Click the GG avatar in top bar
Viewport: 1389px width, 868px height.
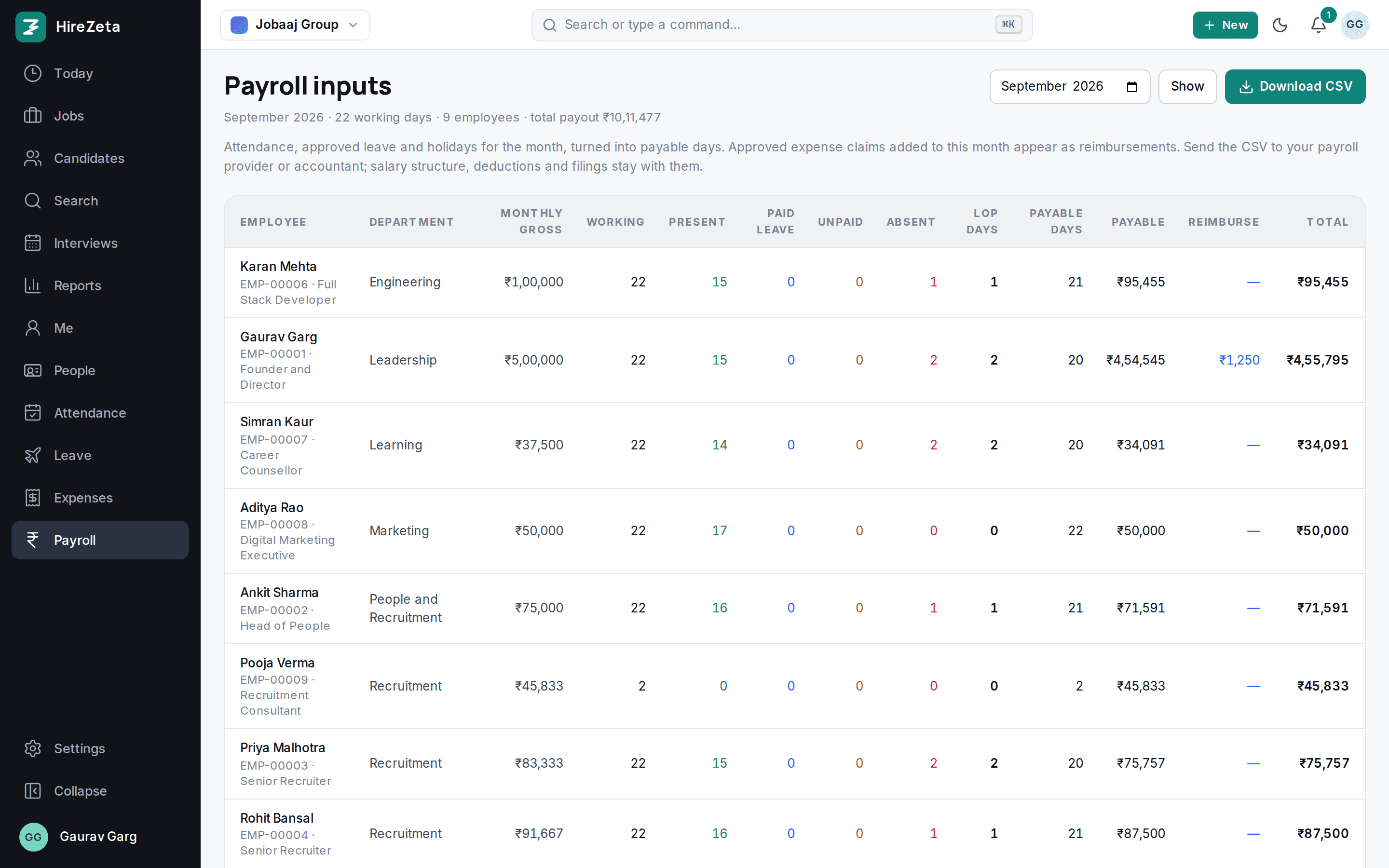point(1355,25)
